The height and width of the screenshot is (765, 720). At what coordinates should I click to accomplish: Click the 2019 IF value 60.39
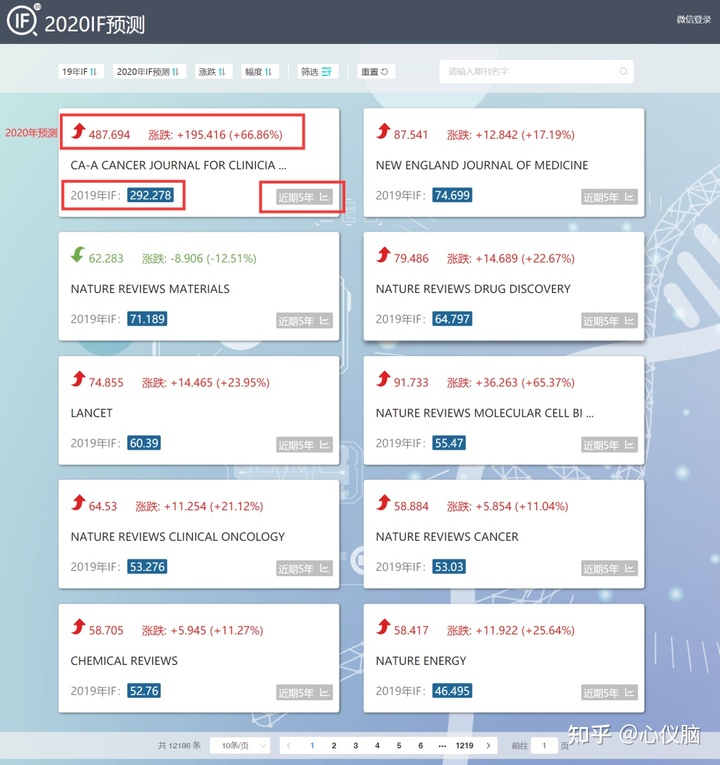coord(144,443)
